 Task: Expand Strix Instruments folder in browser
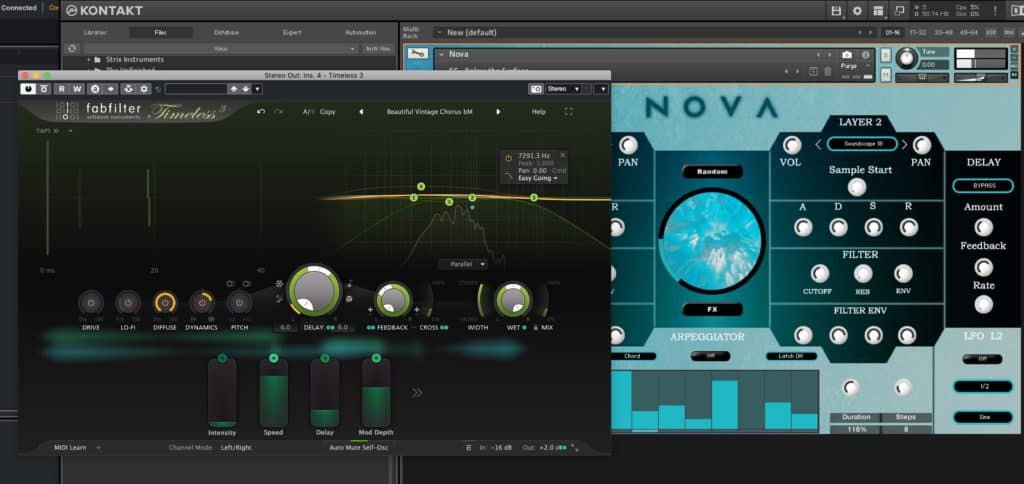(x=89, y=59)
